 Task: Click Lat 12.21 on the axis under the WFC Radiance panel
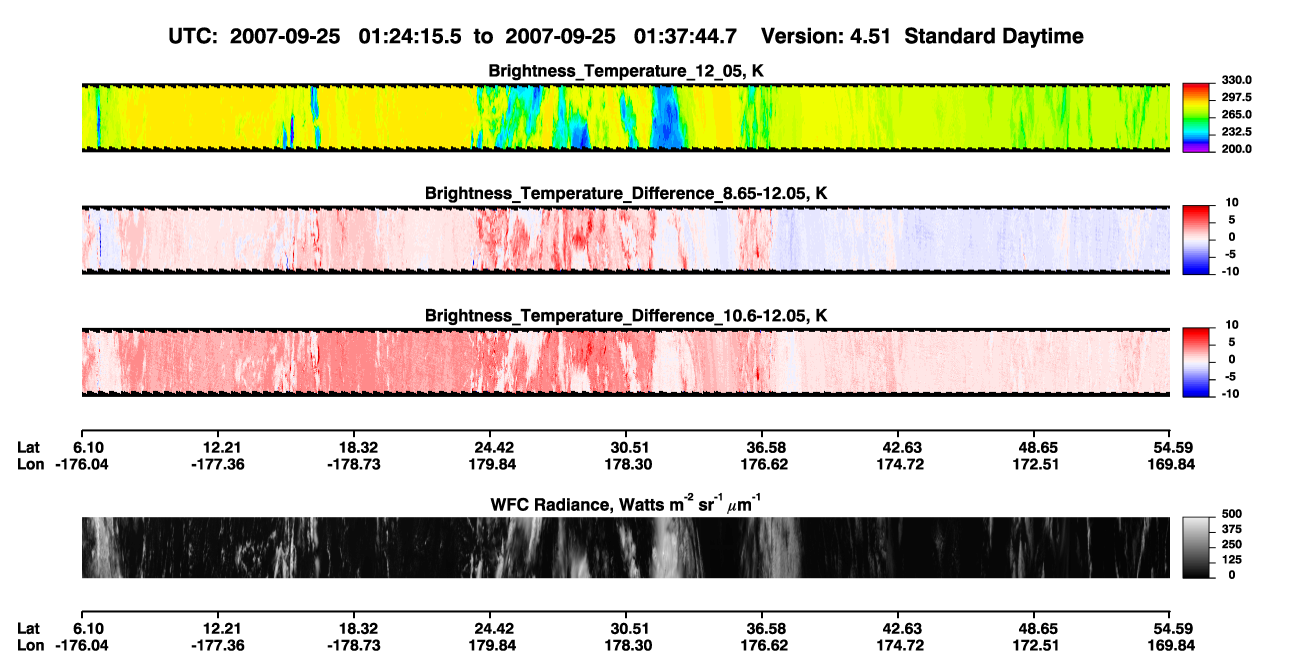coord(217,628)
